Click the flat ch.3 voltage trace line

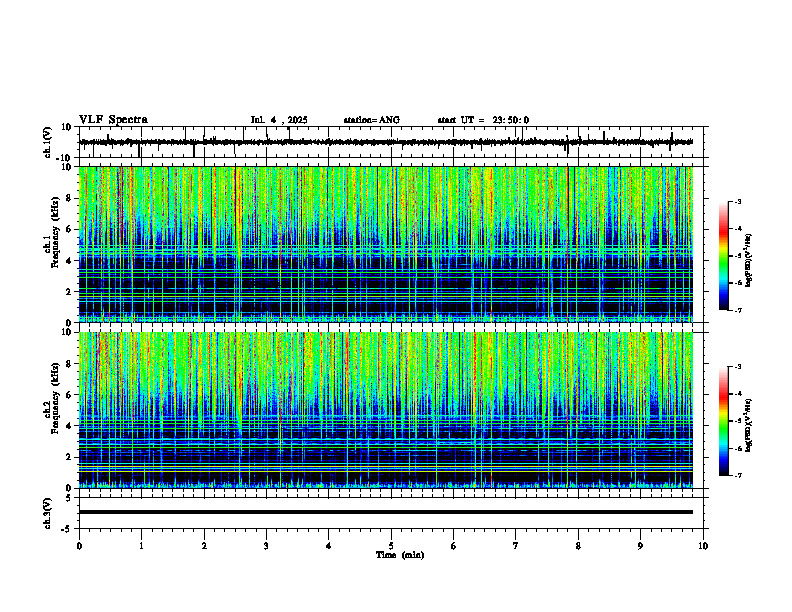click(x=385, y=512)
